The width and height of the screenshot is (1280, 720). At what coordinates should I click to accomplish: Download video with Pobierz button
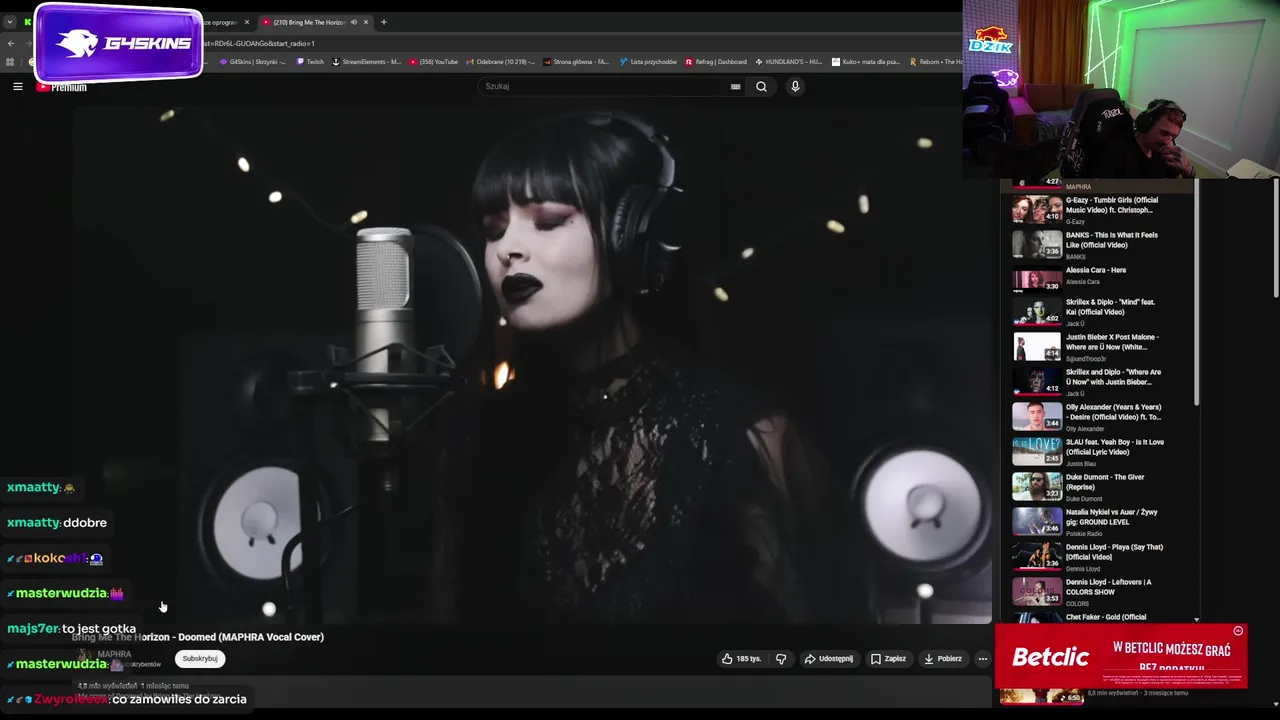point(942,659)
